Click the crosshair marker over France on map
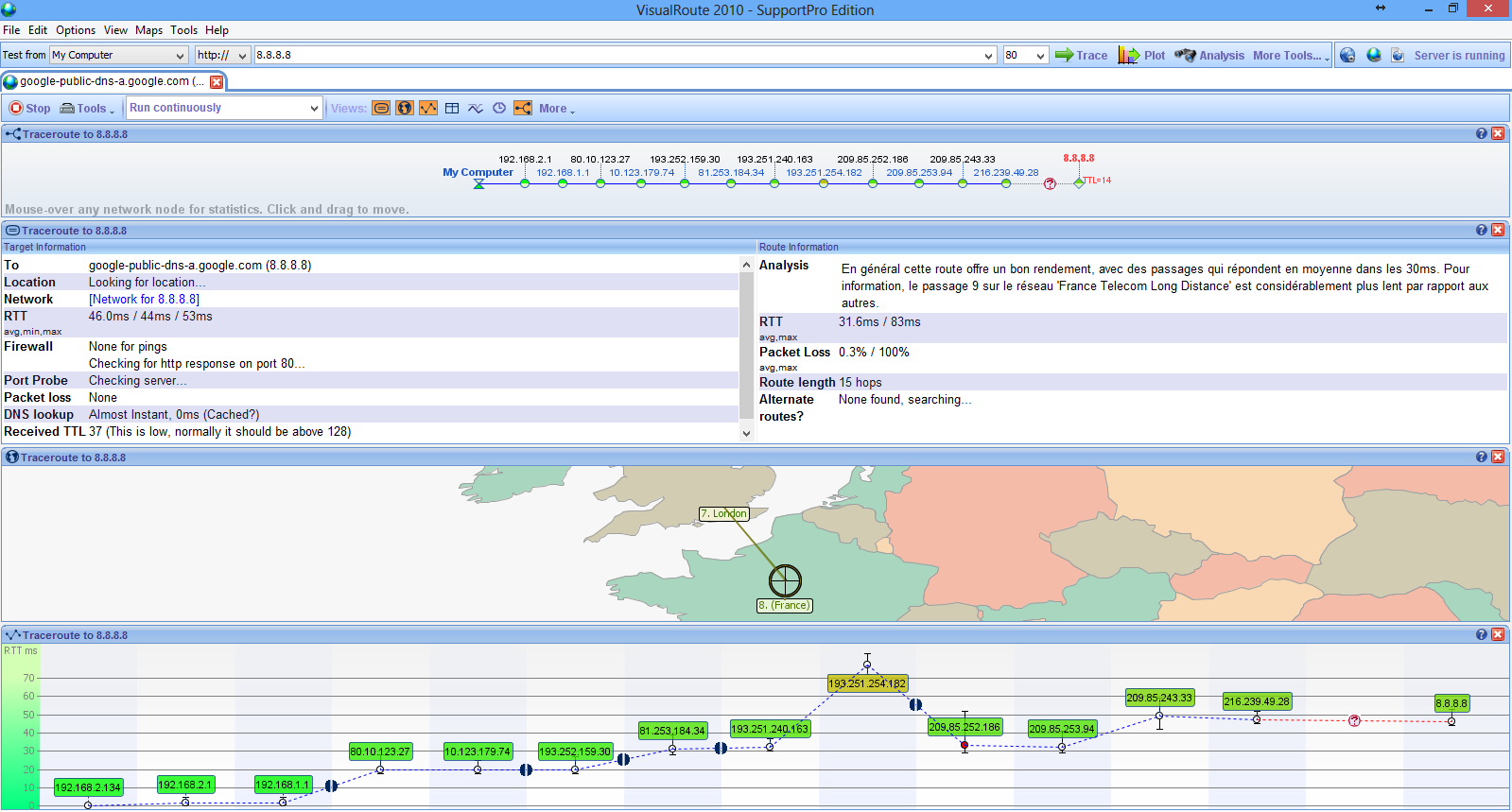Viewport: 1512px width, 812px height. tap(785, 580)
